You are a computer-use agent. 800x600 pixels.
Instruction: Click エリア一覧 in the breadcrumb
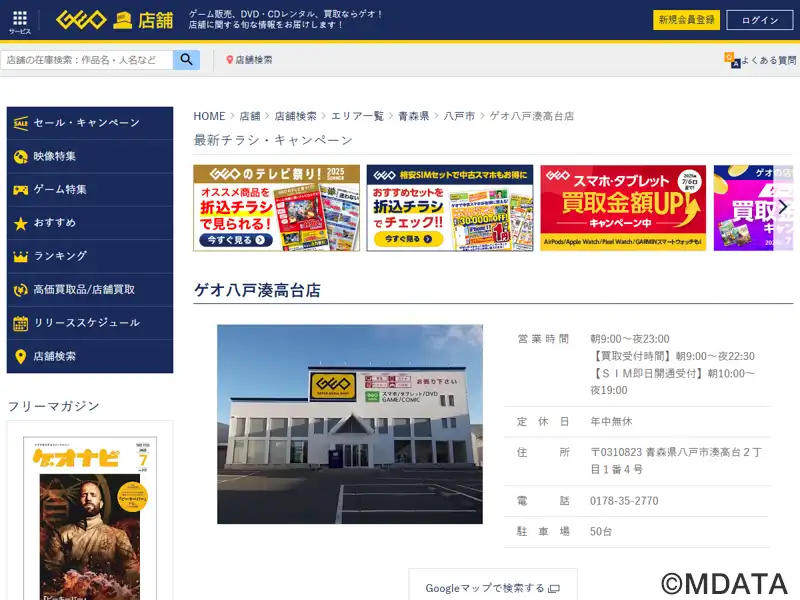(357, 116)
